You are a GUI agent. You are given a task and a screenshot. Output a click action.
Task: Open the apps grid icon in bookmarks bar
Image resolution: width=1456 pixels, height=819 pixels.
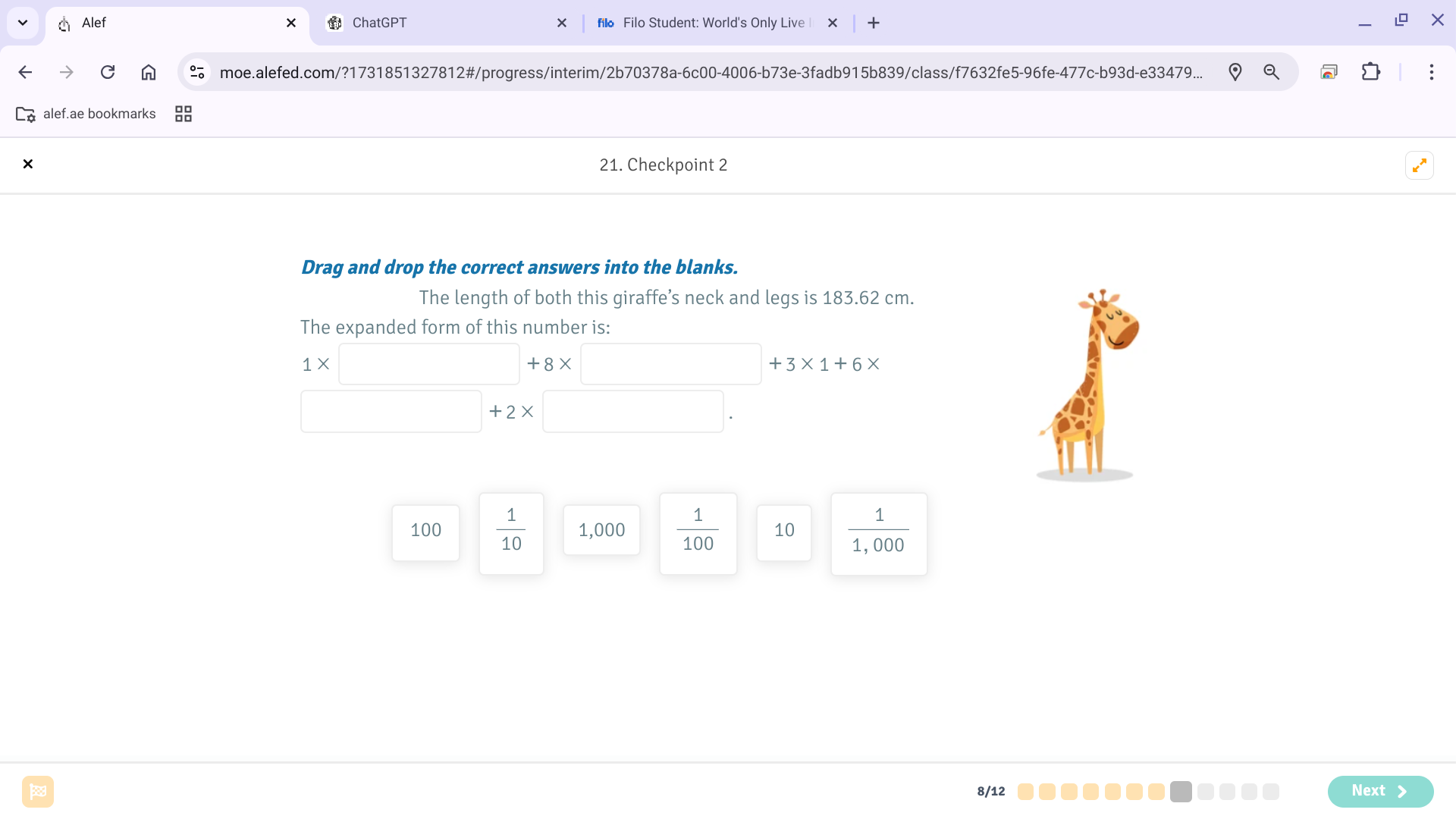184,114
